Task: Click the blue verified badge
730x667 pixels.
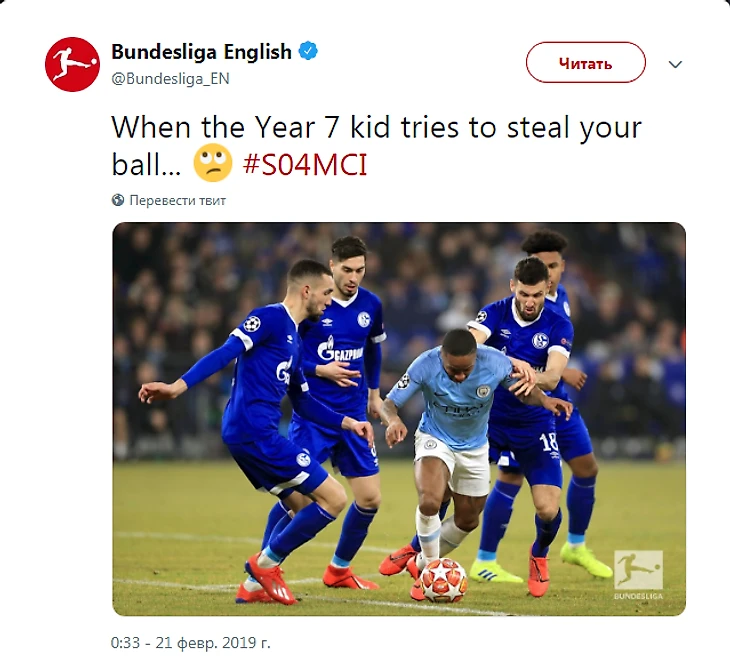Action: 308,51
